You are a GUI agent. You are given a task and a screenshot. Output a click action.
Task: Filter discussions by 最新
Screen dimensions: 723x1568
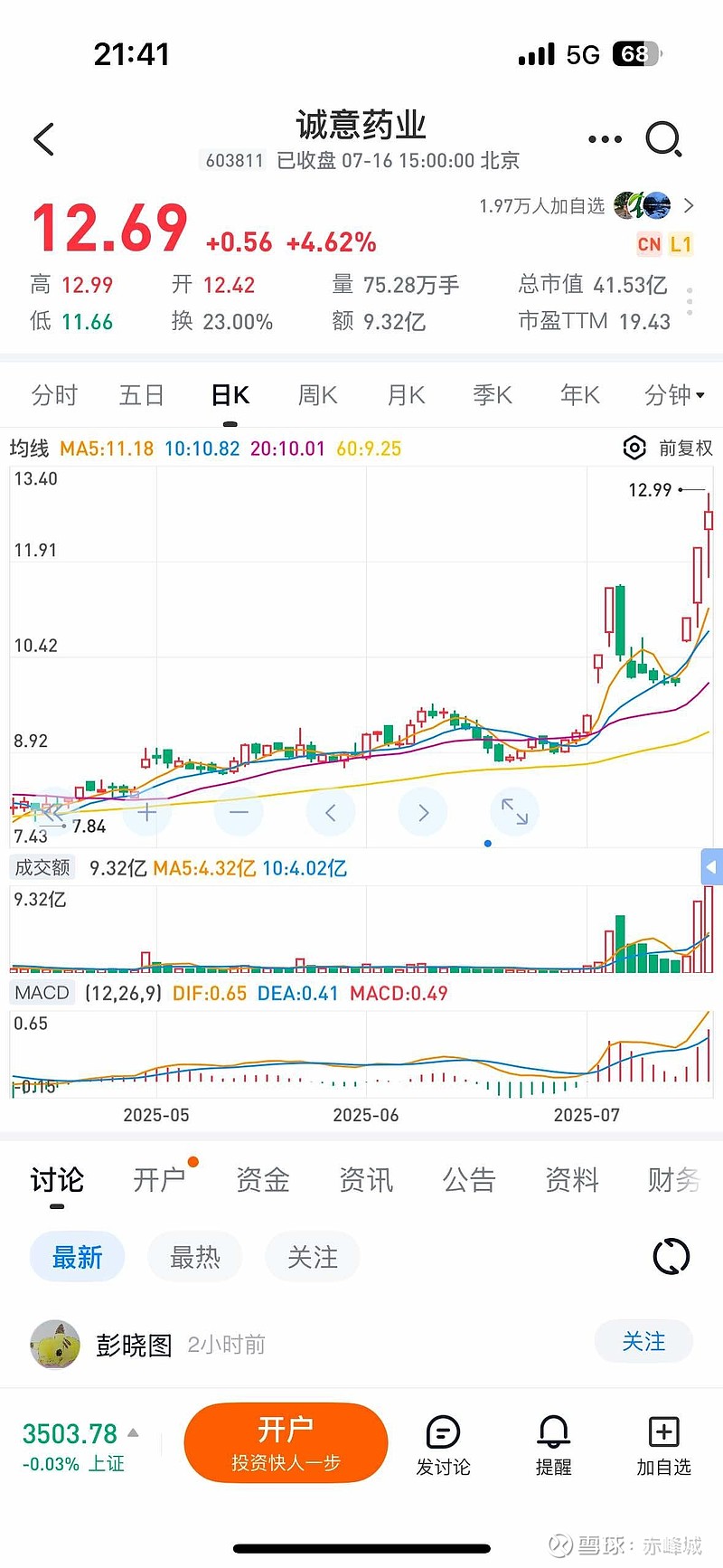pyautogui.click(x=77, y=1256)
